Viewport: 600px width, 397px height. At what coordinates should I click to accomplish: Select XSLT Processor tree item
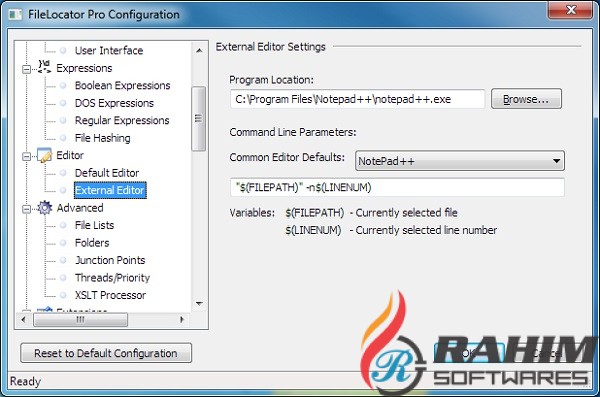click(x=110, y=295)
